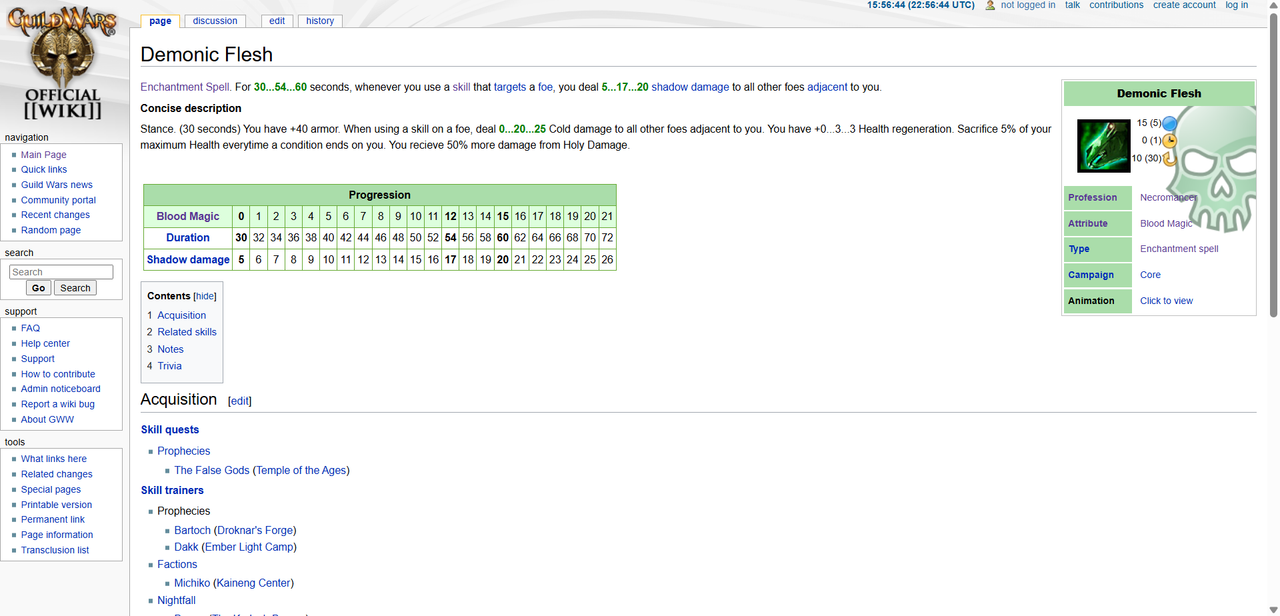Load a Random page

pos(51,230)
